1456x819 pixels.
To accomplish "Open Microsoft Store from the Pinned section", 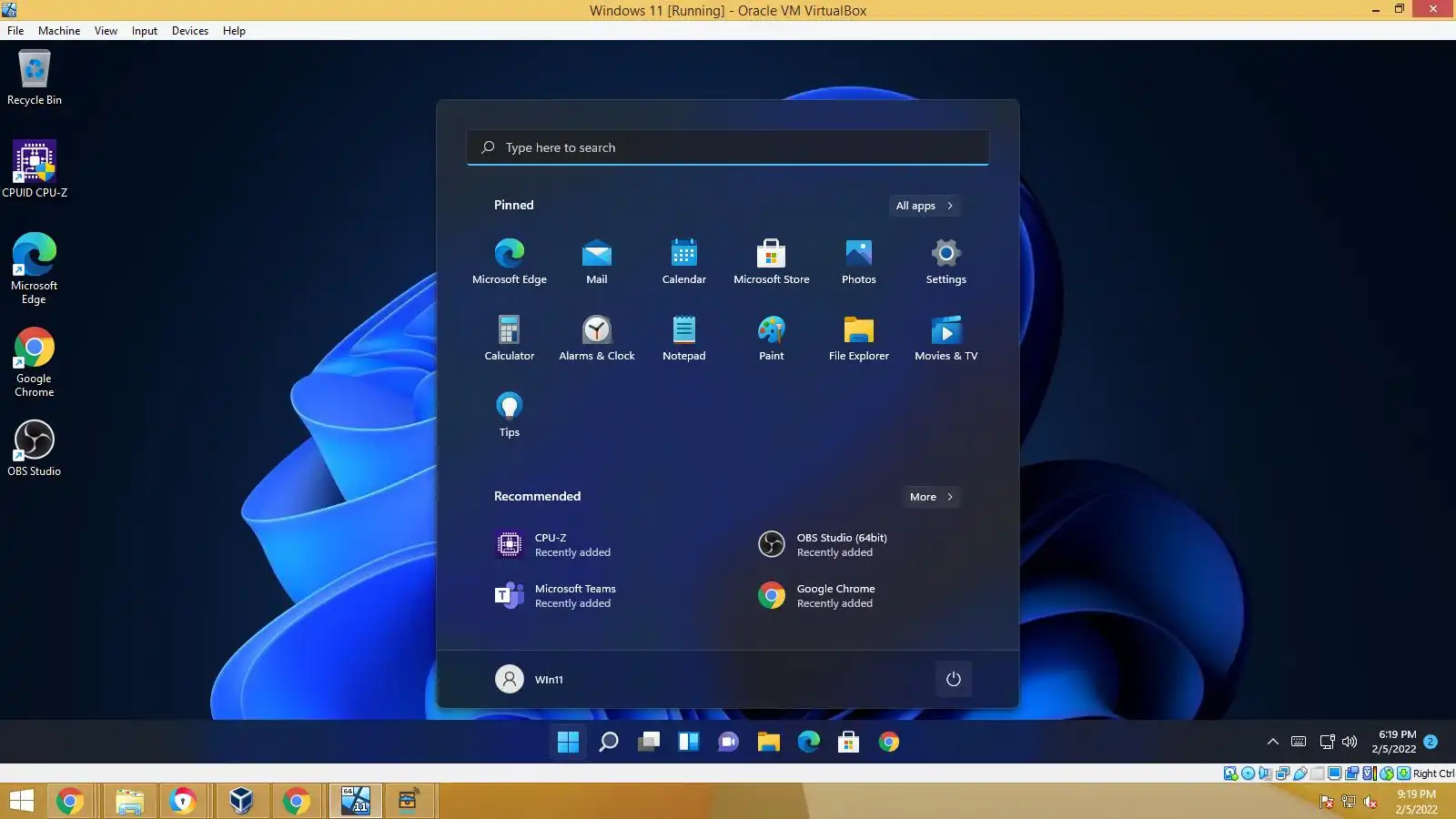I will click(x=772, y=261).
